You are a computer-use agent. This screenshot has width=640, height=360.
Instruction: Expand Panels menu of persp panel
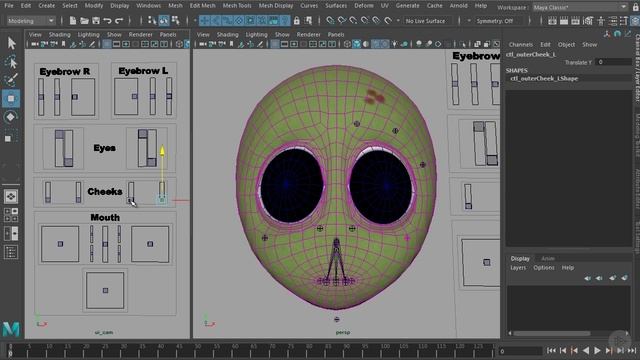(336, 35)
